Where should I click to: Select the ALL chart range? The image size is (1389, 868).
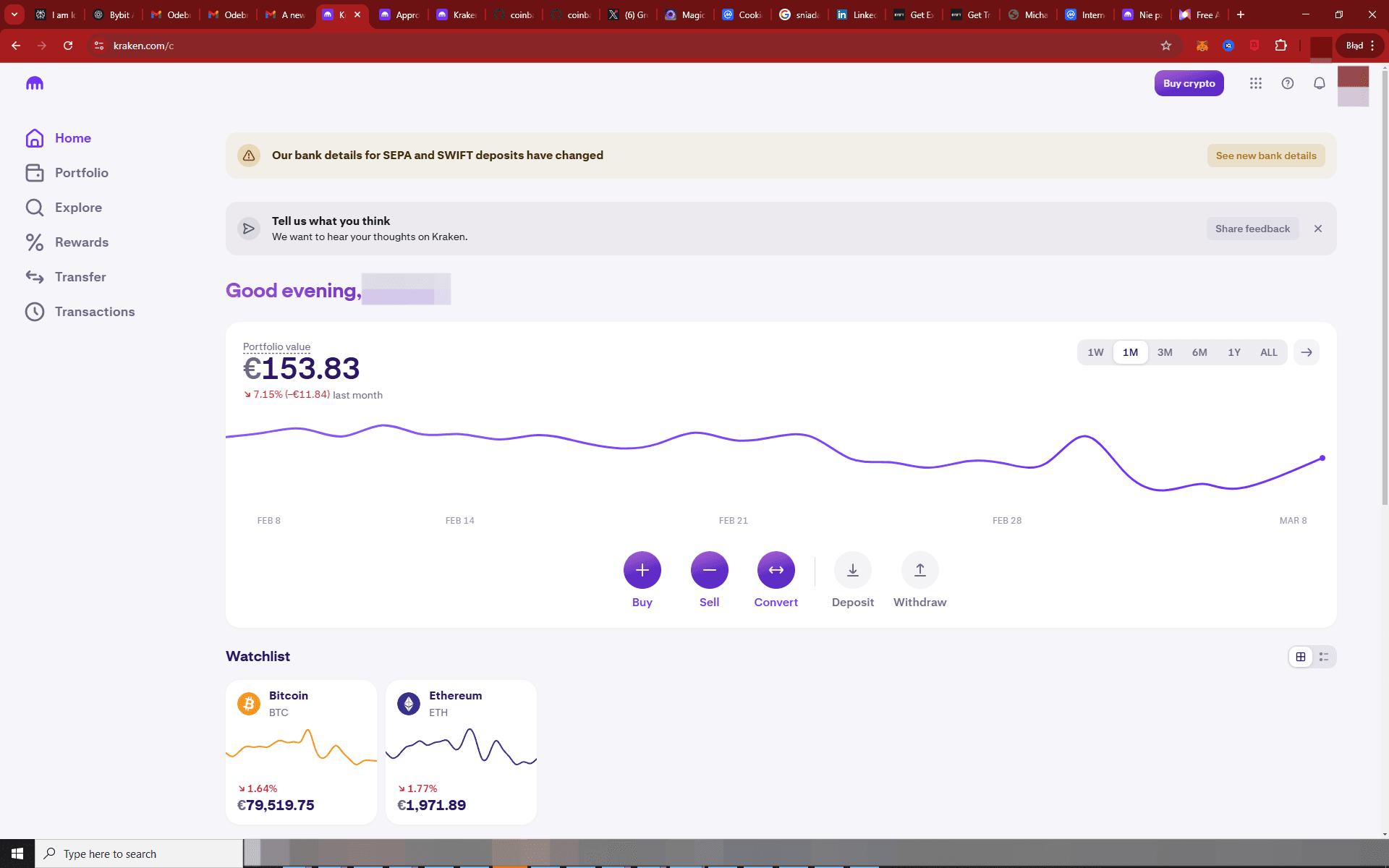(1269, 352)
